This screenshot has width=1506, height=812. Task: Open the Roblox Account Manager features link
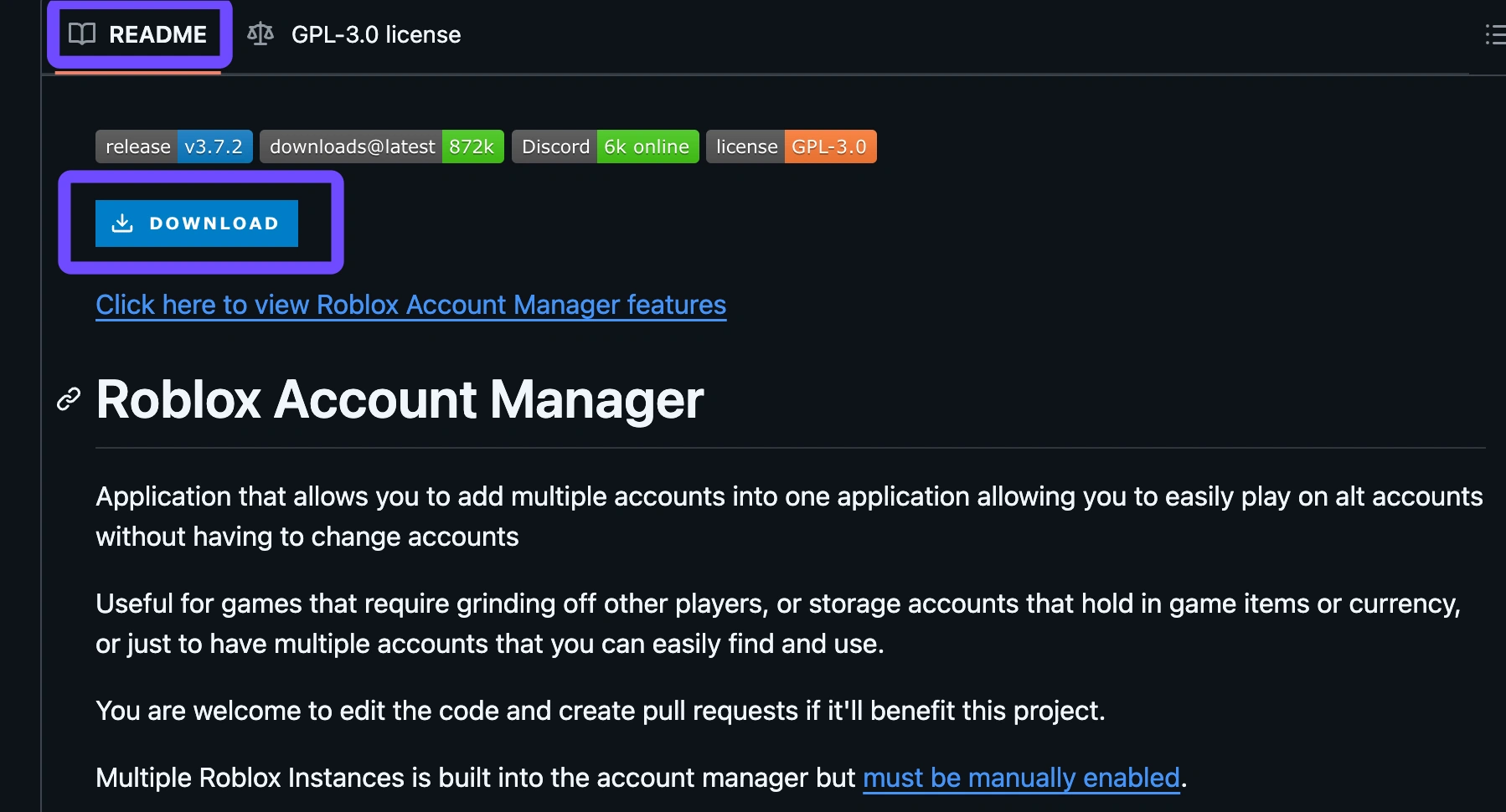pos(411,305)
